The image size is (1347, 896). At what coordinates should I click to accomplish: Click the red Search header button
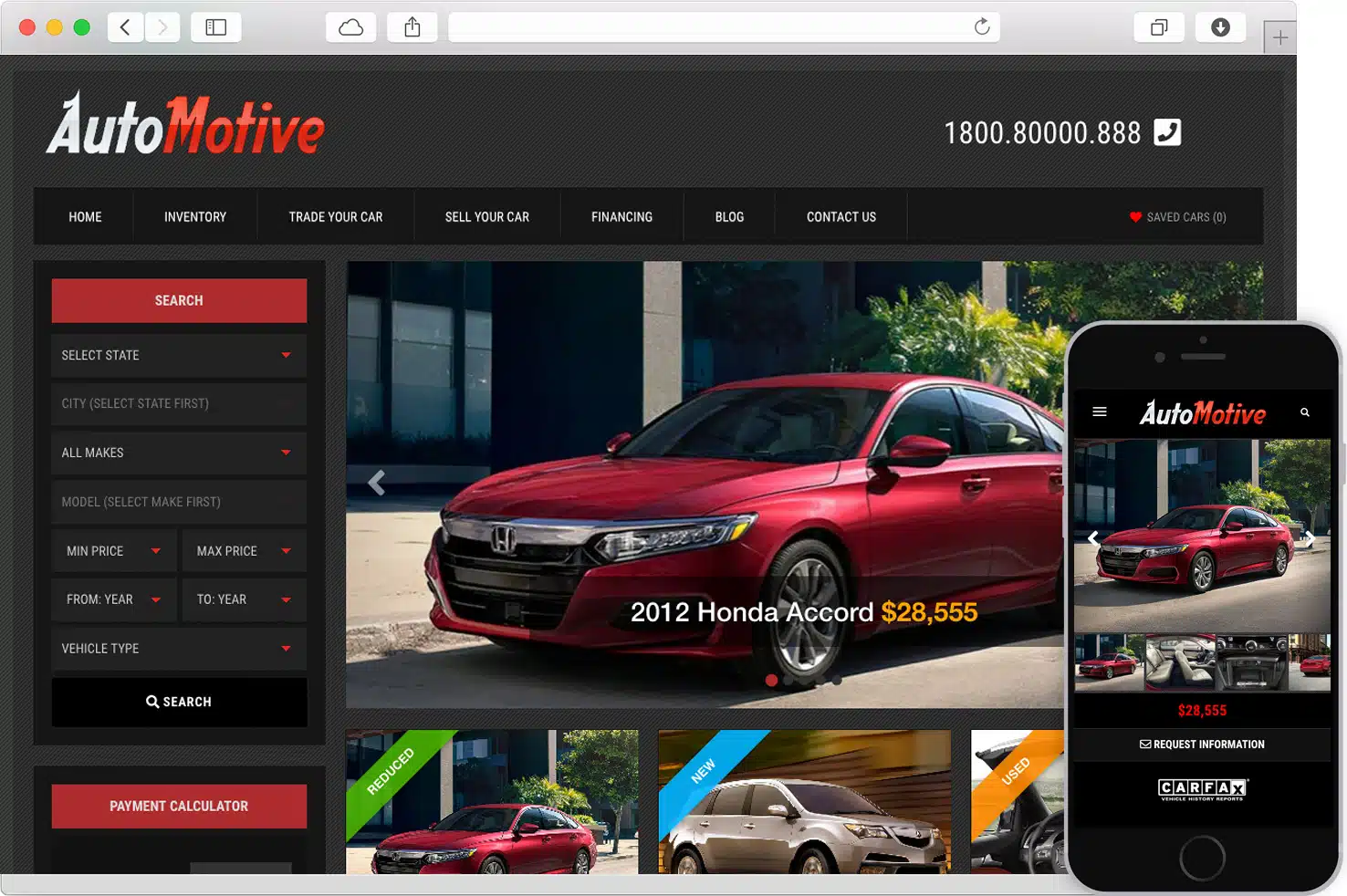click(x=179, y=300)
